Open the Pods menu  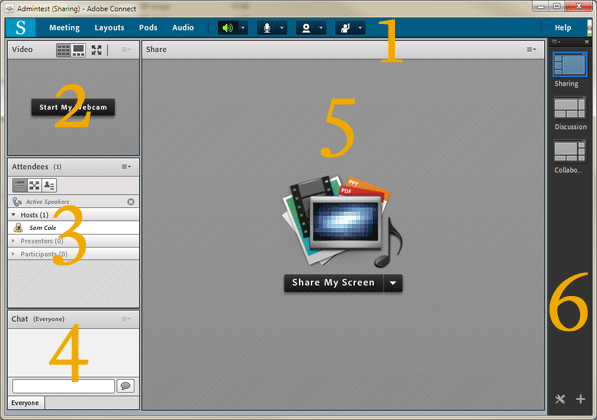tap(148, 27)
